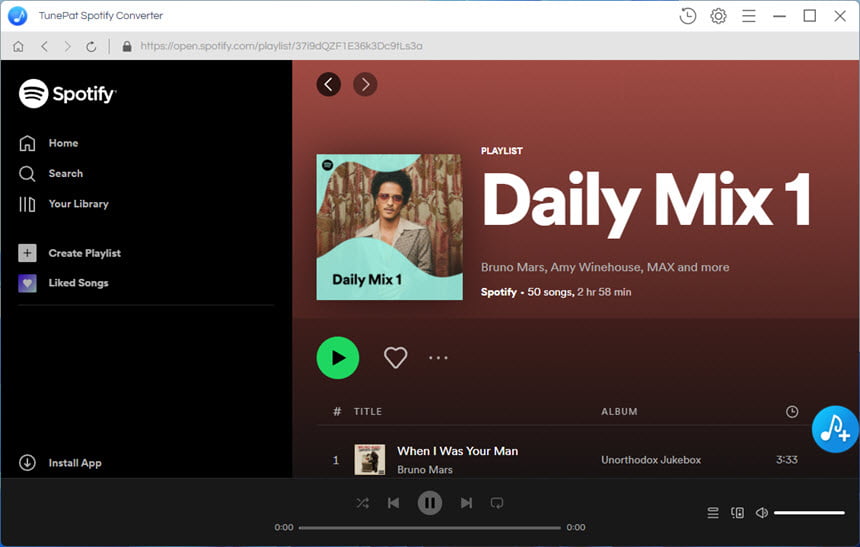
Task: Navigate back with round Spotify arrow
Action: [329, 84]
